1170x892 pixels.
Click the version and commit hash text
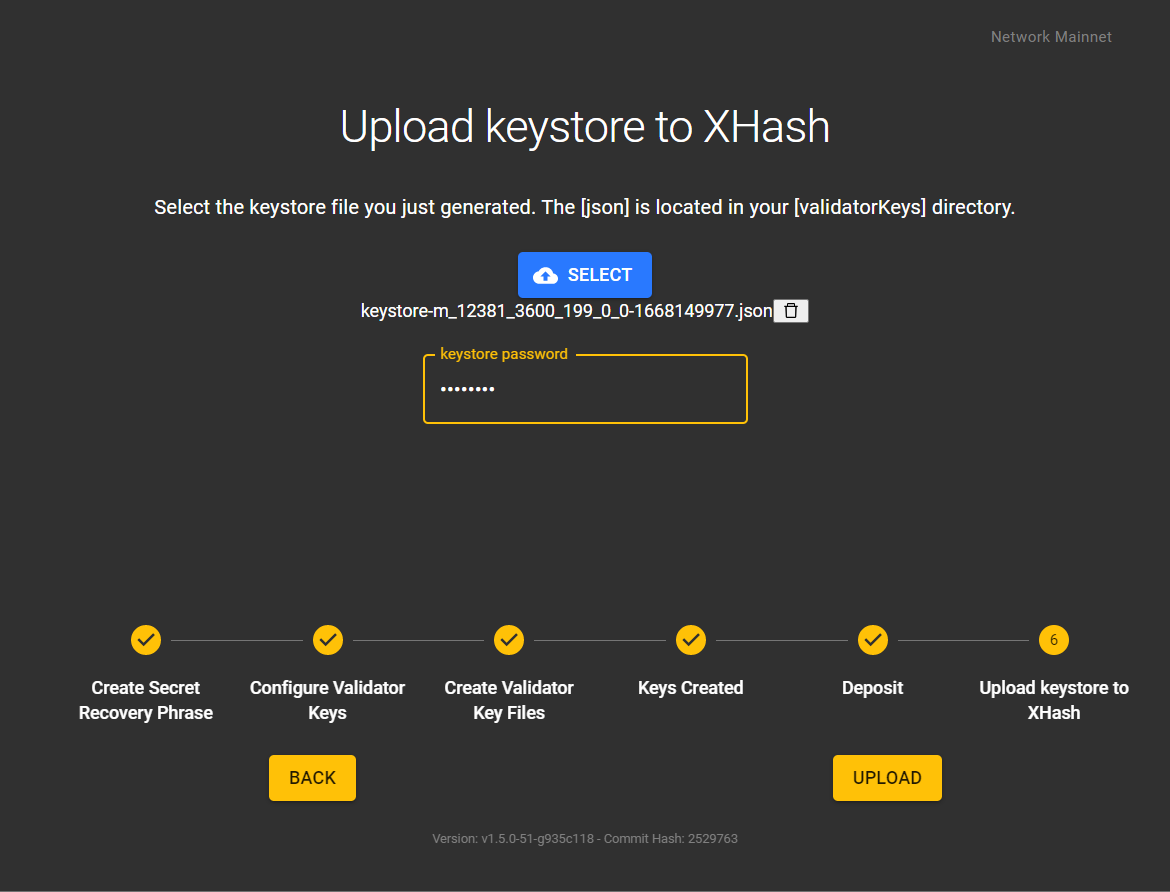(x=584, y=838)
